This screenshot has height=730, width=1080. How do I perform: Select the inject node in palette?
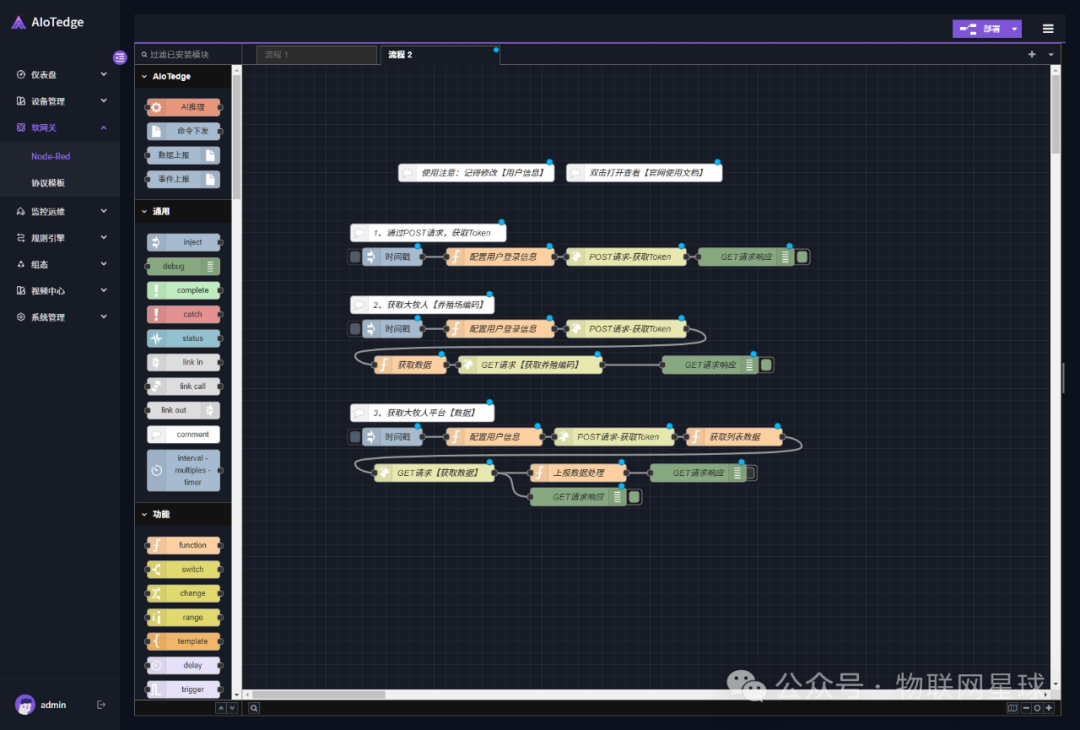coord(184,242)
